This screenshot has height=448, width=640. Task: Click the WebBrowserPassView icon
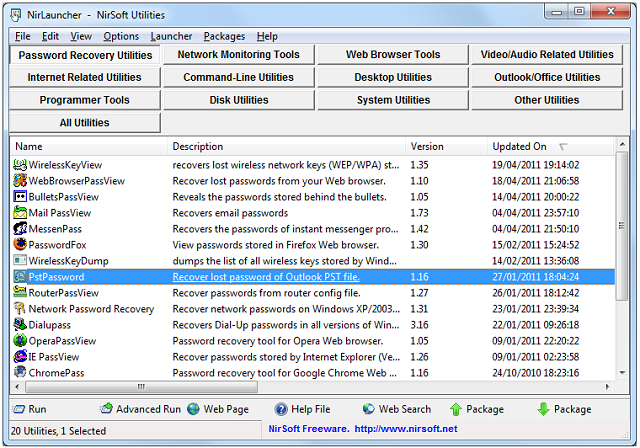[x=20, y=181]
